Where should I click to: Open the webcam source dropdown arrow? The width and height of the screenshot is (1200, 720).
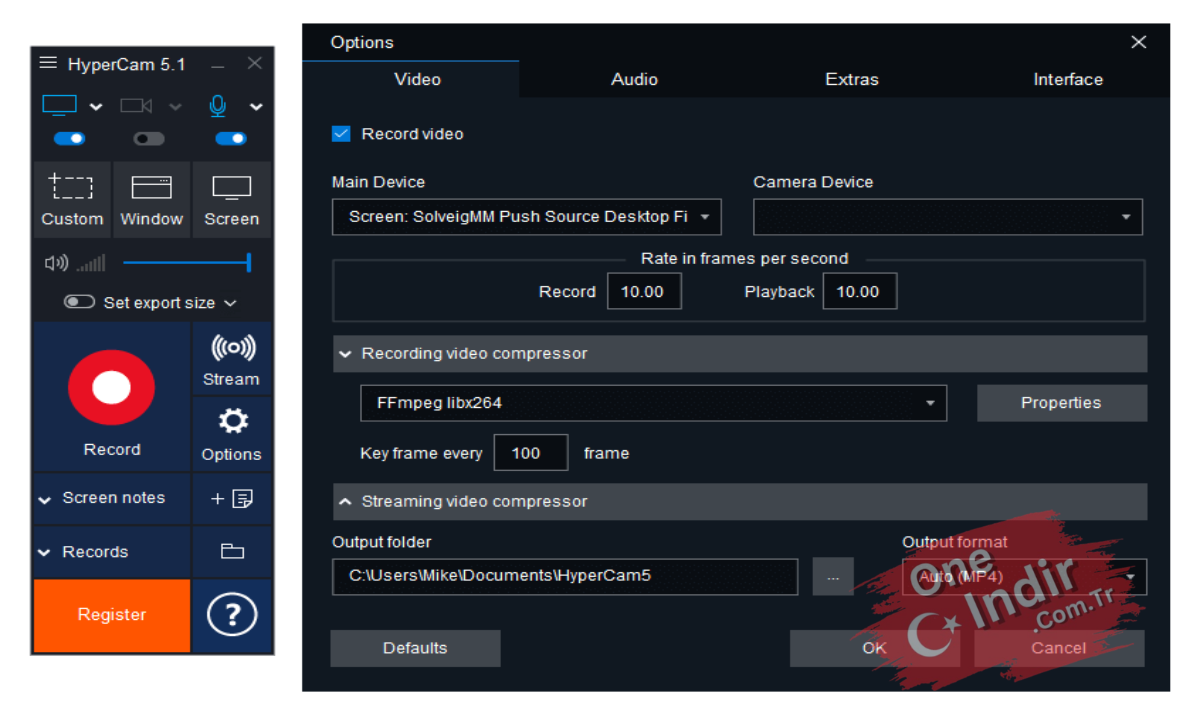[x=175, y=107]
